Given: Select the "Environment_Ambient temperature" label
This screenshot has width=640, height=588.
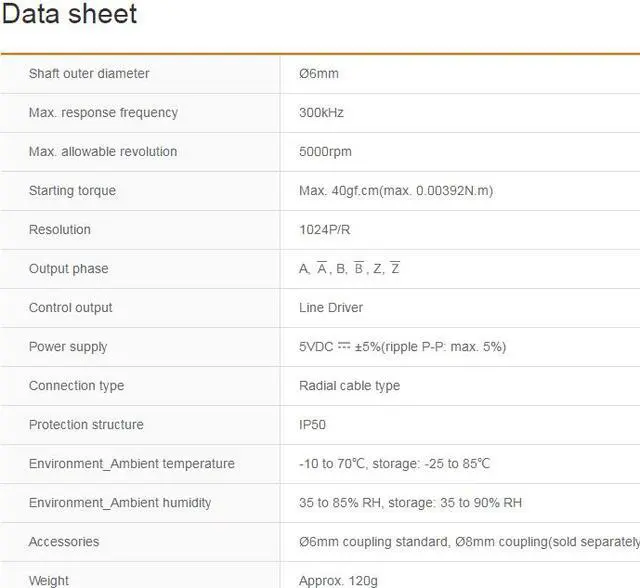Looking at the screenshot, I should point(132,463).
